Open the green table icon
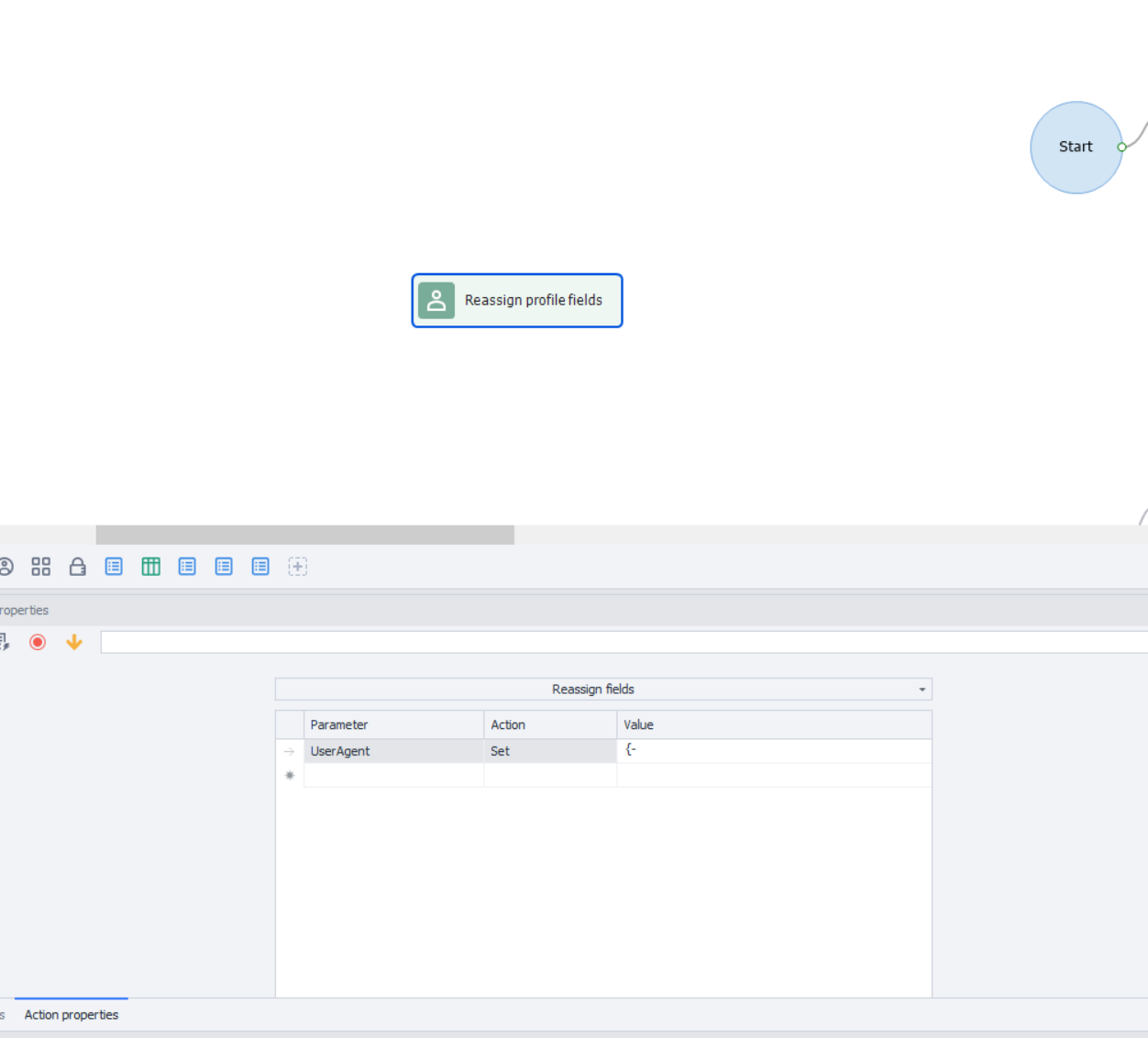Screen dimensions: 1148x1038 point(151,567)
